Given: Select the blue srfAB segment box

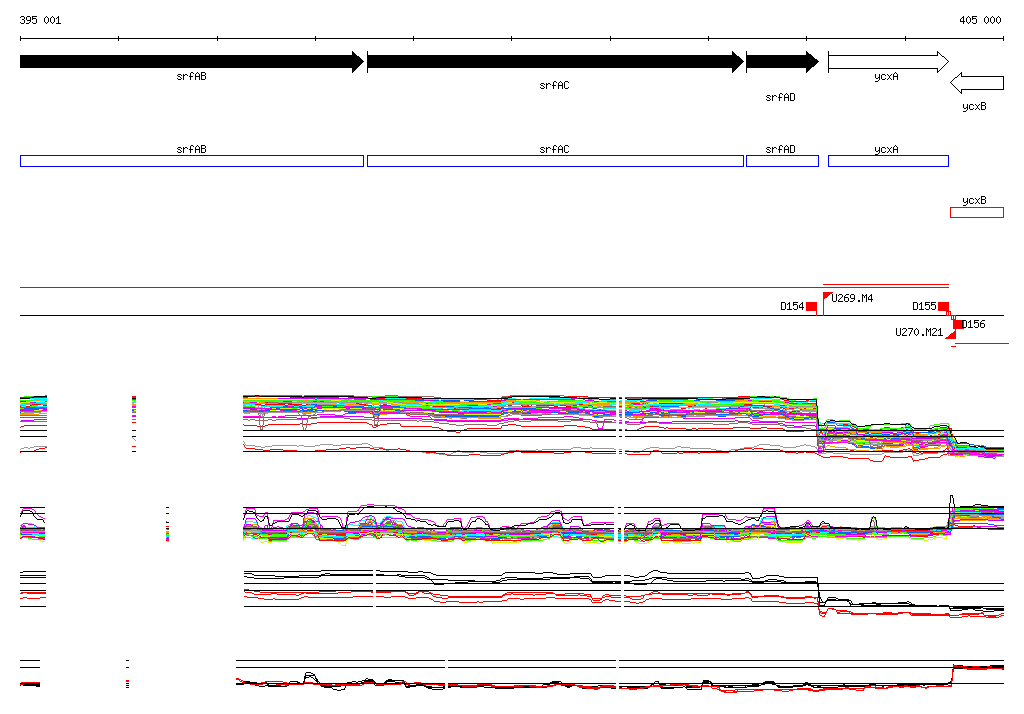Looking at the screenshot, I should point(192,161).
